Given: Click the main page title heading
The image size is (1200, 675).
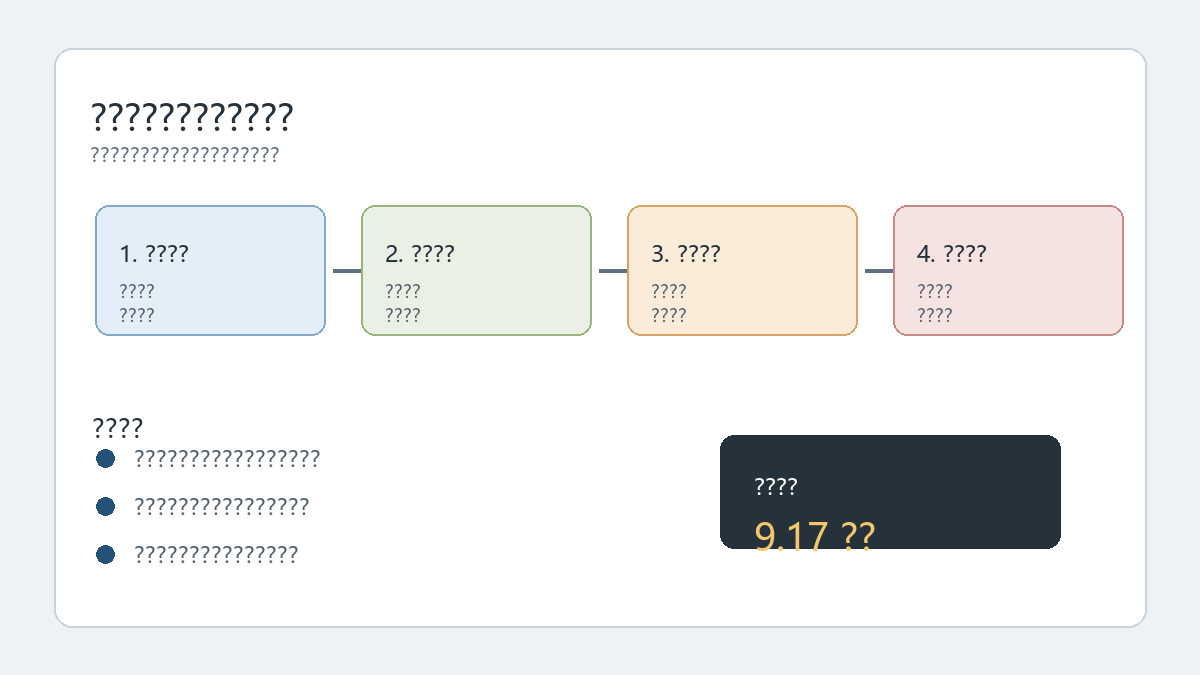Looking at the screenshot, I should (192, 117).
